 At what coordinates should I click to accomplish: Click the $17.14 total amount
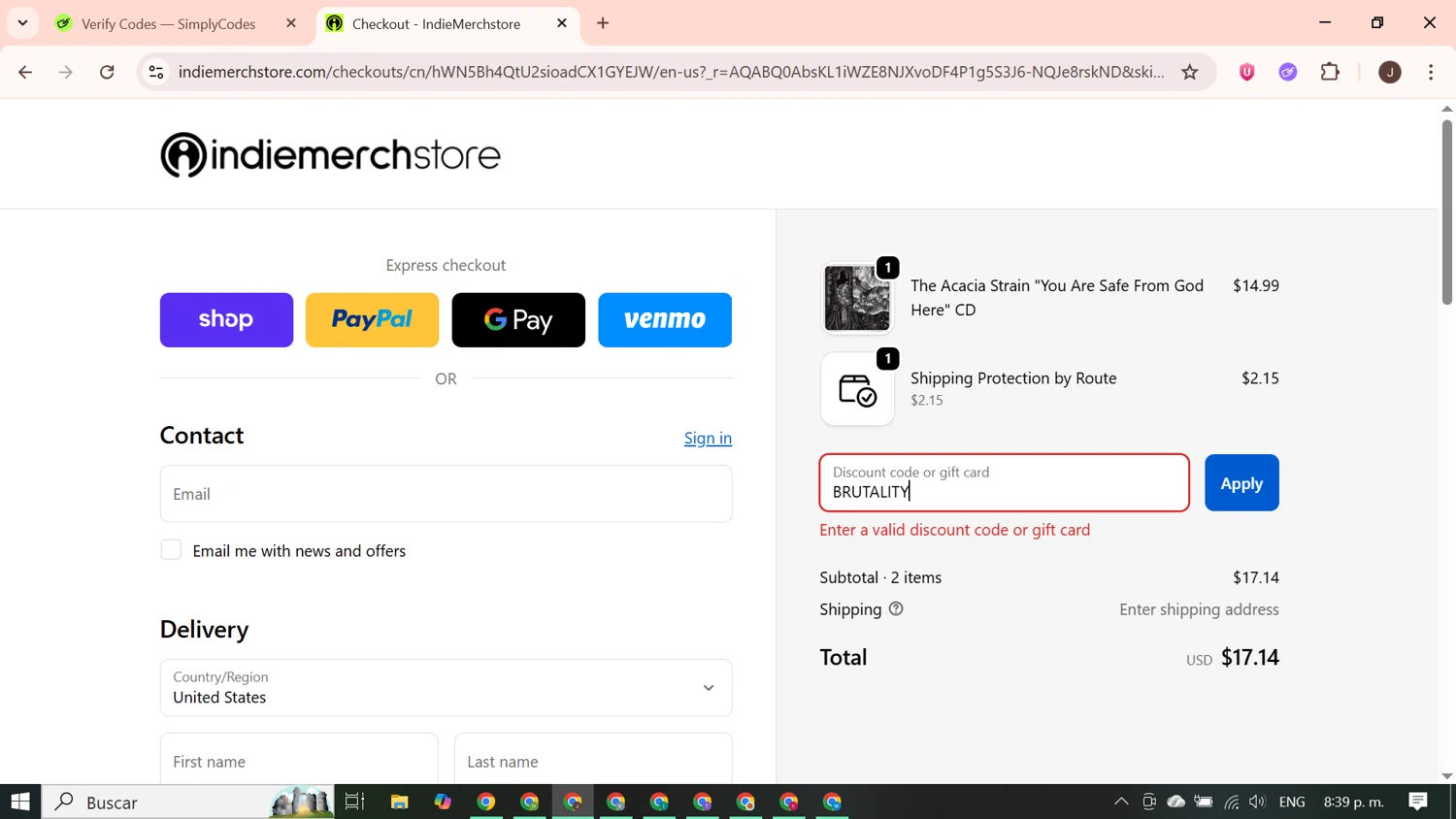[1250, 658]
